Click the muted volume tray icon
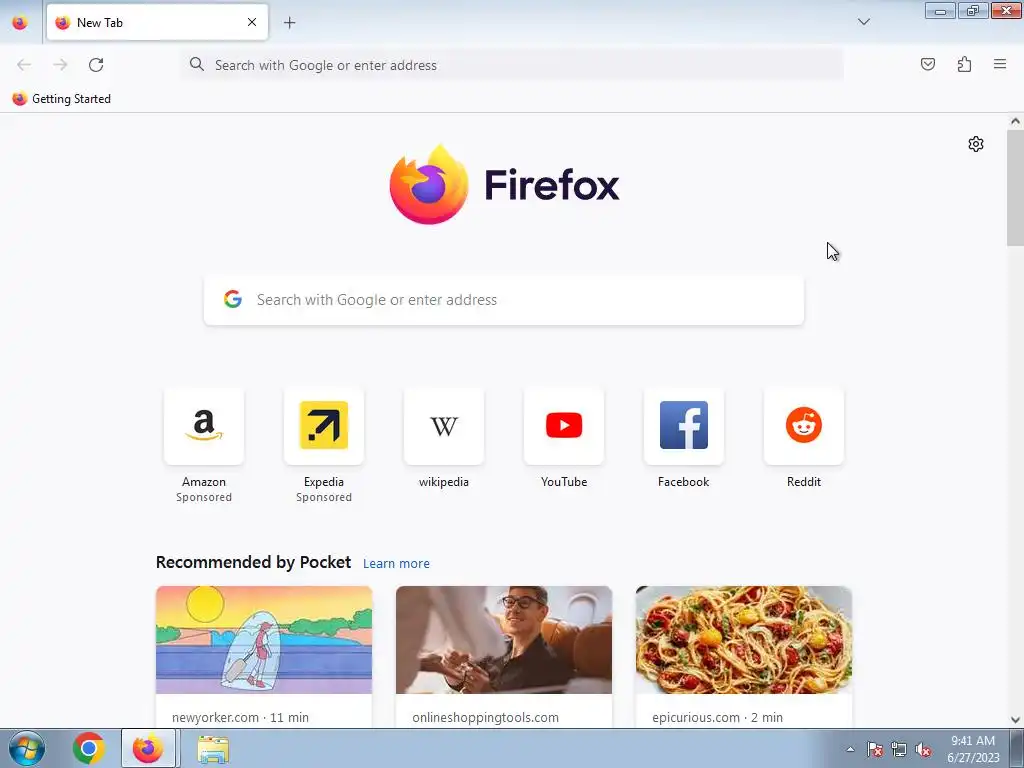 pos(923,749)
